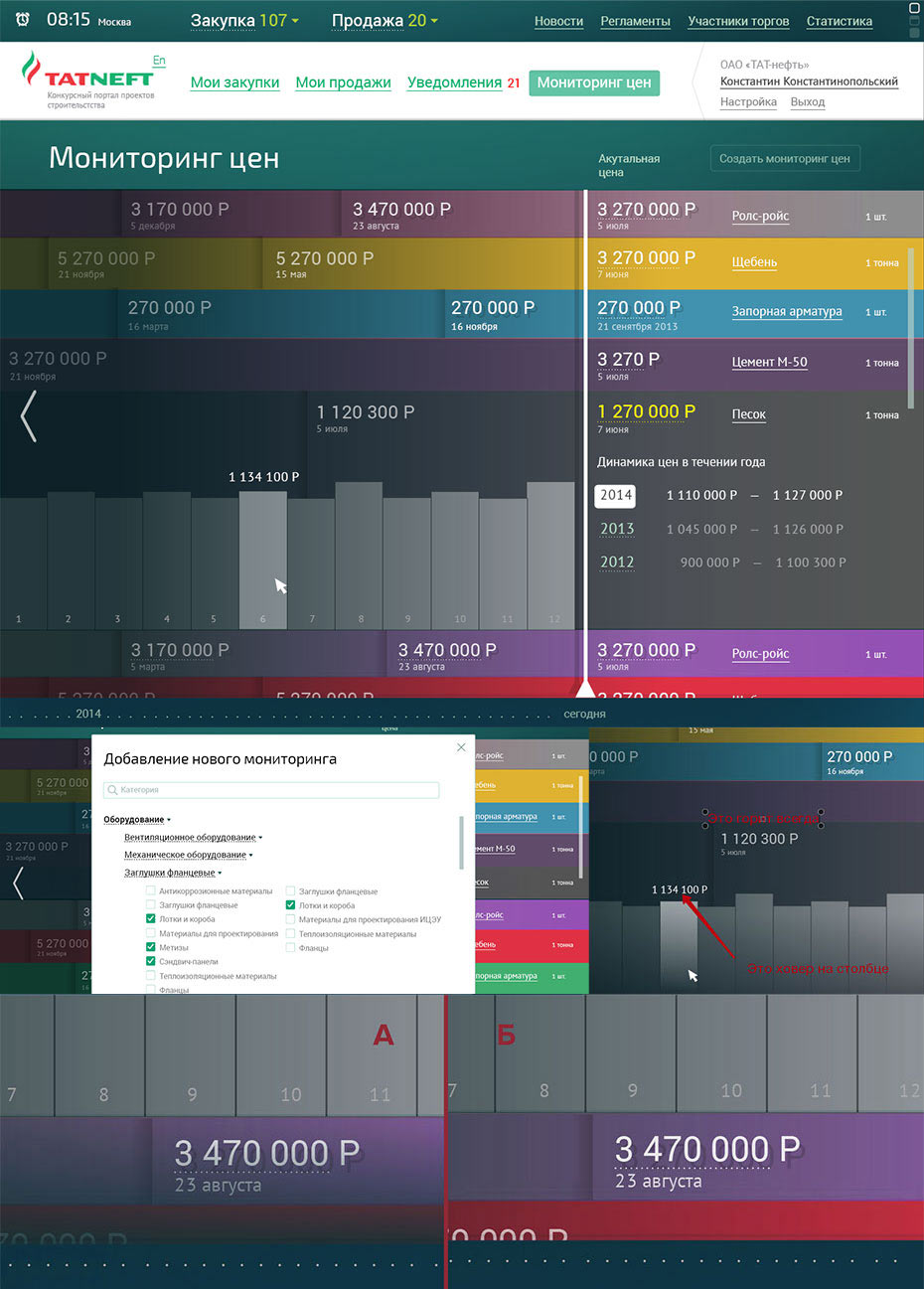Viewport: 924px width, 1289px height.
Task: Check the Антикоррозионные материалы checkbox
Action: pyautogui.click(x=151, y=891)
